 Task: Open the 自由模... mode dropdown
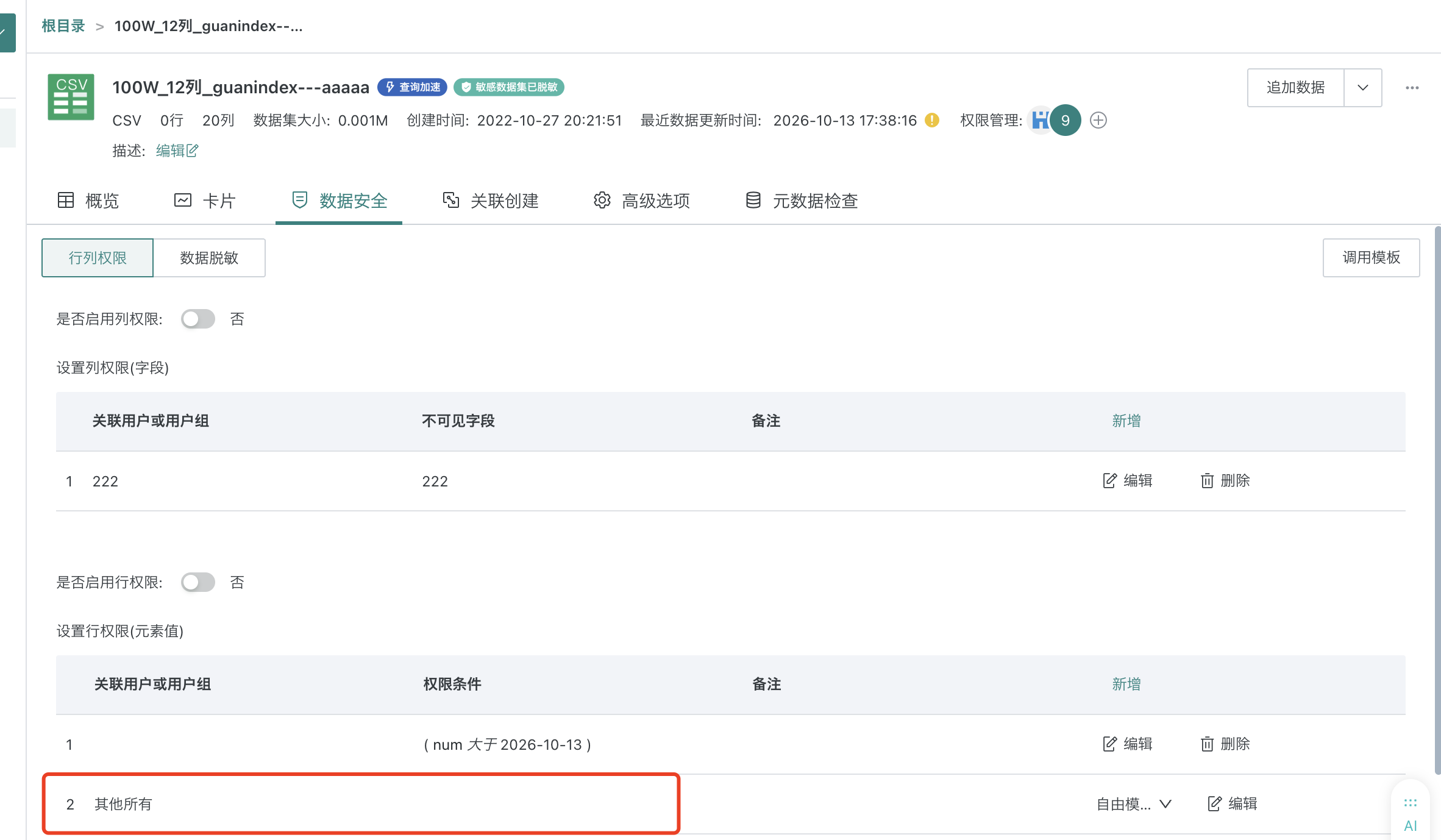(1134, 804)
